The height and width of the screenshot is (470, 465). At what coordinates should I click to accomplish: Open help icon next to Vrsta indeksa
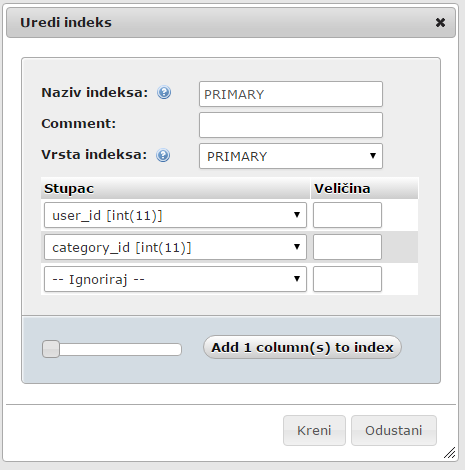163,155
